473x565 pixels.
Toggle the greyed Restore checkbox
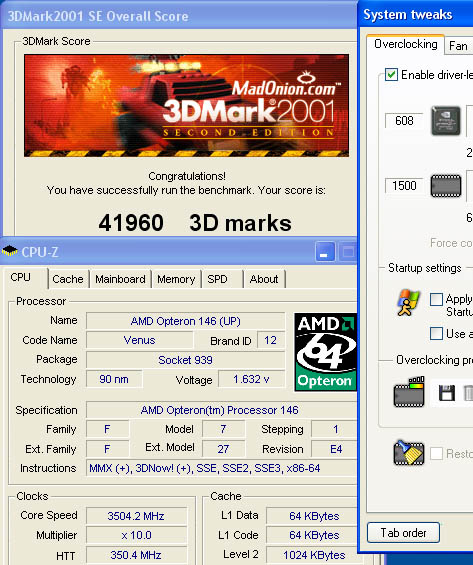[436, 453]
